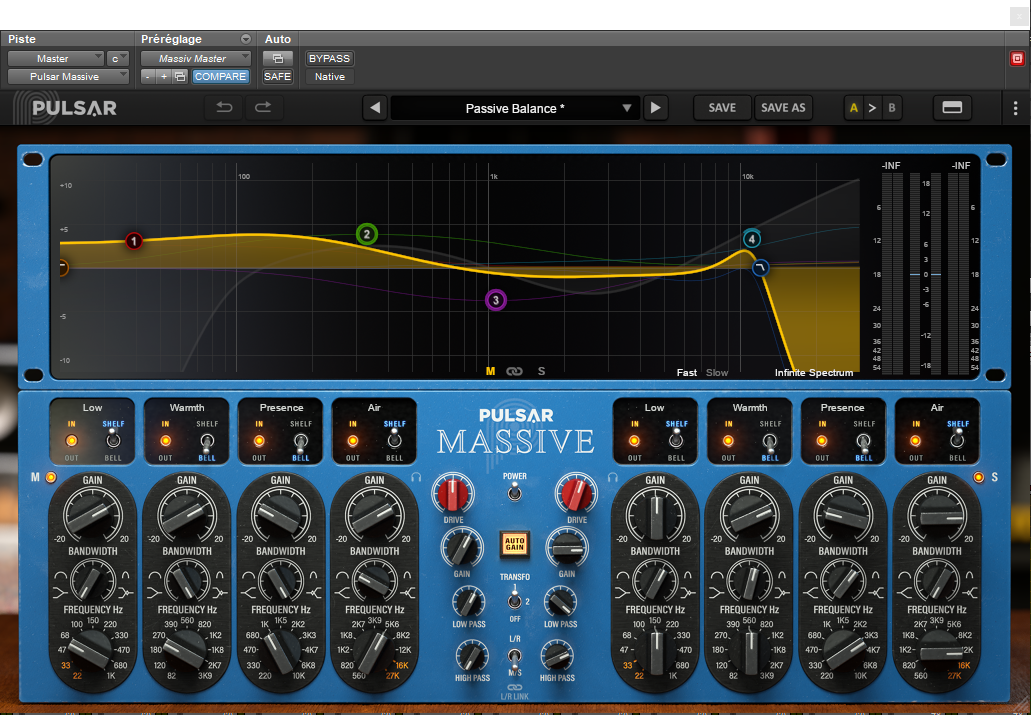Viewport: 1031px width, 715px height.
Task: Click the SAVE AS button
Action: tap(783, 108)
